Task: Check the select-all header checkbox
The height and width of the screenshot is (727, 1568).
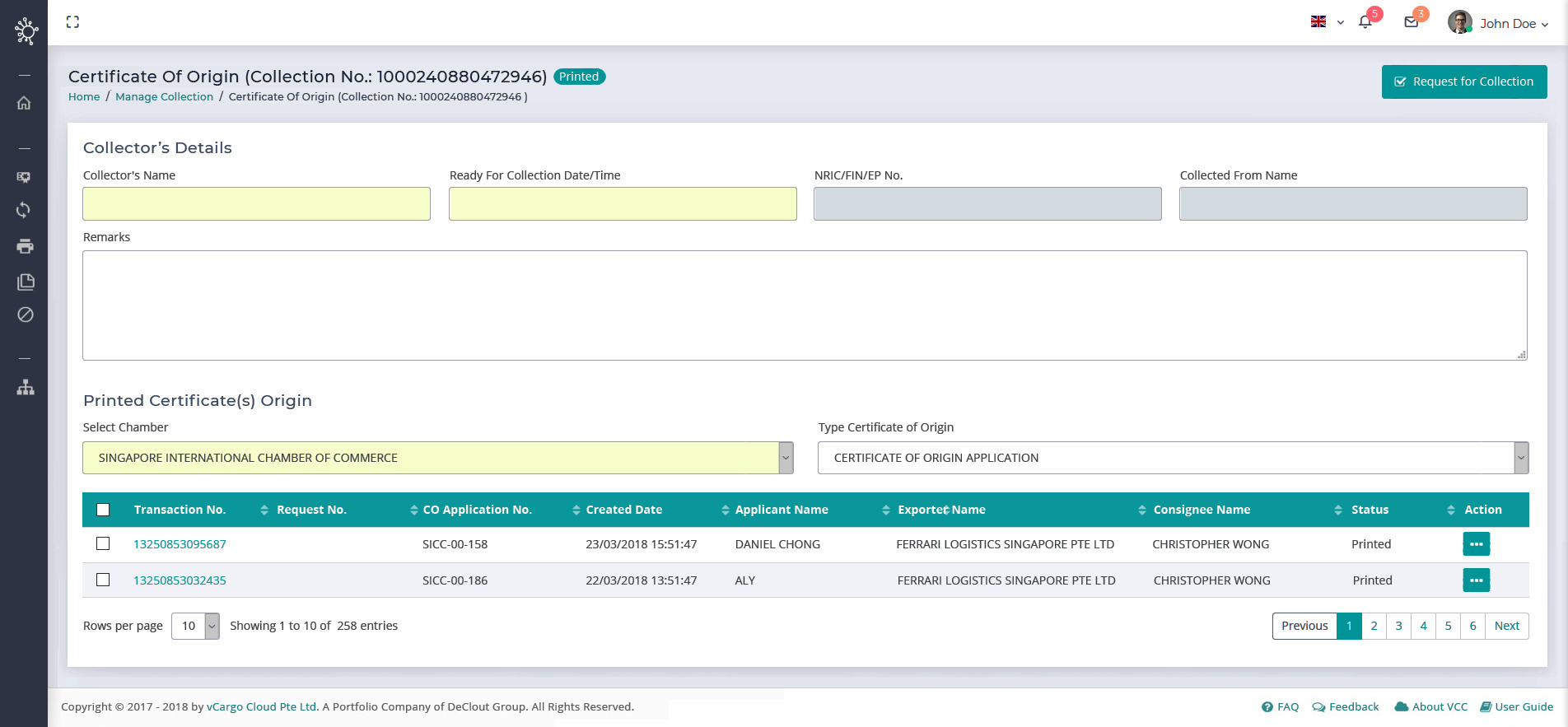Action: (103, 510)
